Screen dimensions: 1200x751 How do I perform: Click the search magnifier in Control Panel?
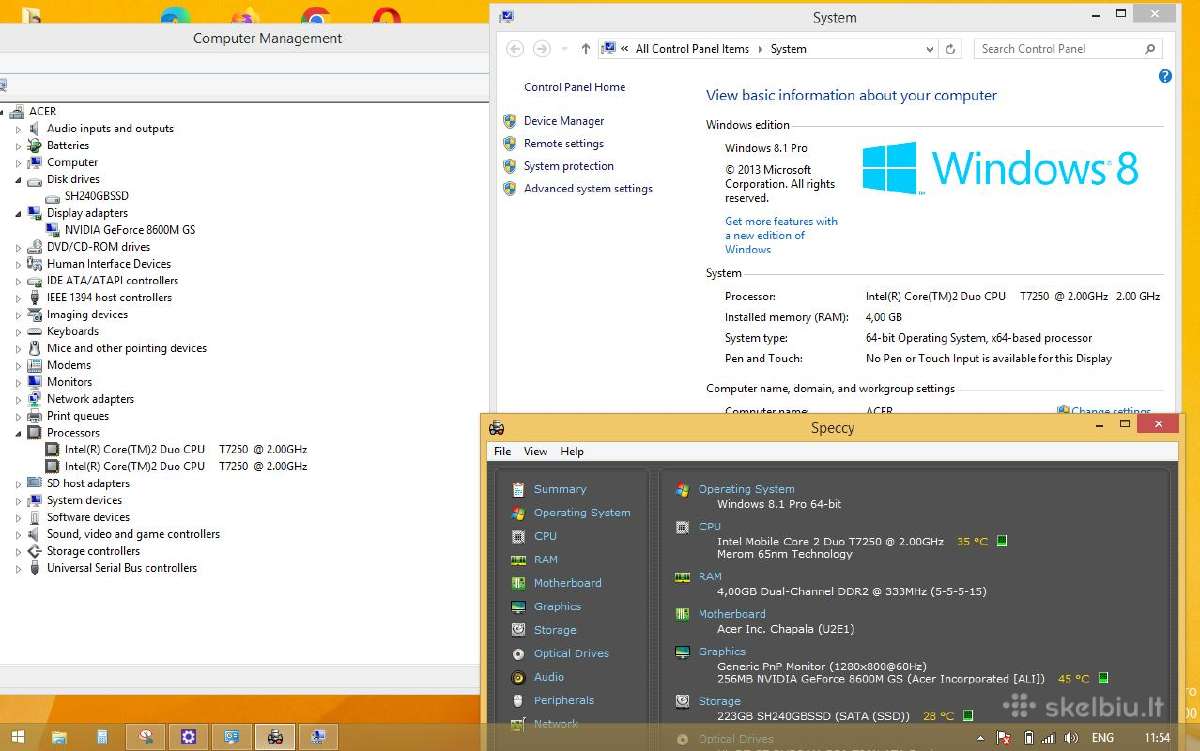1150,48
